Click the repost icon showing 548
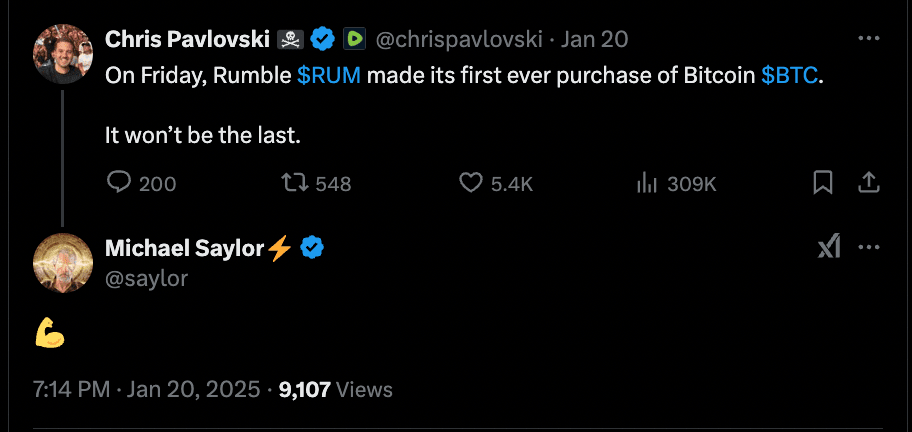This screenshot has width=912, height=432. (294, 183)
